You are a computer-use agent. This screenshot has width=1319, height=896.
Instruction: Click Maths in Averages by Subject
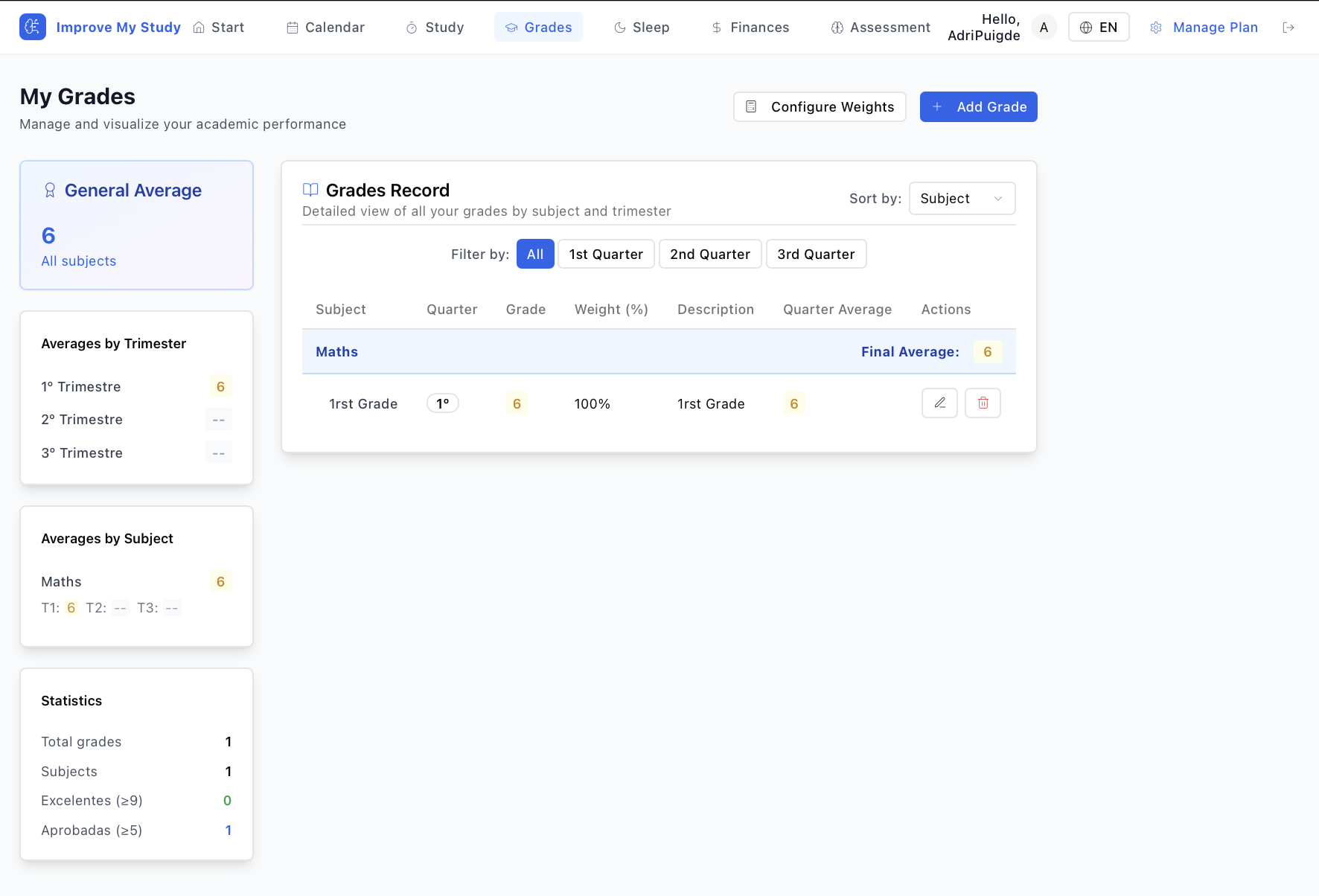(61, 582)
